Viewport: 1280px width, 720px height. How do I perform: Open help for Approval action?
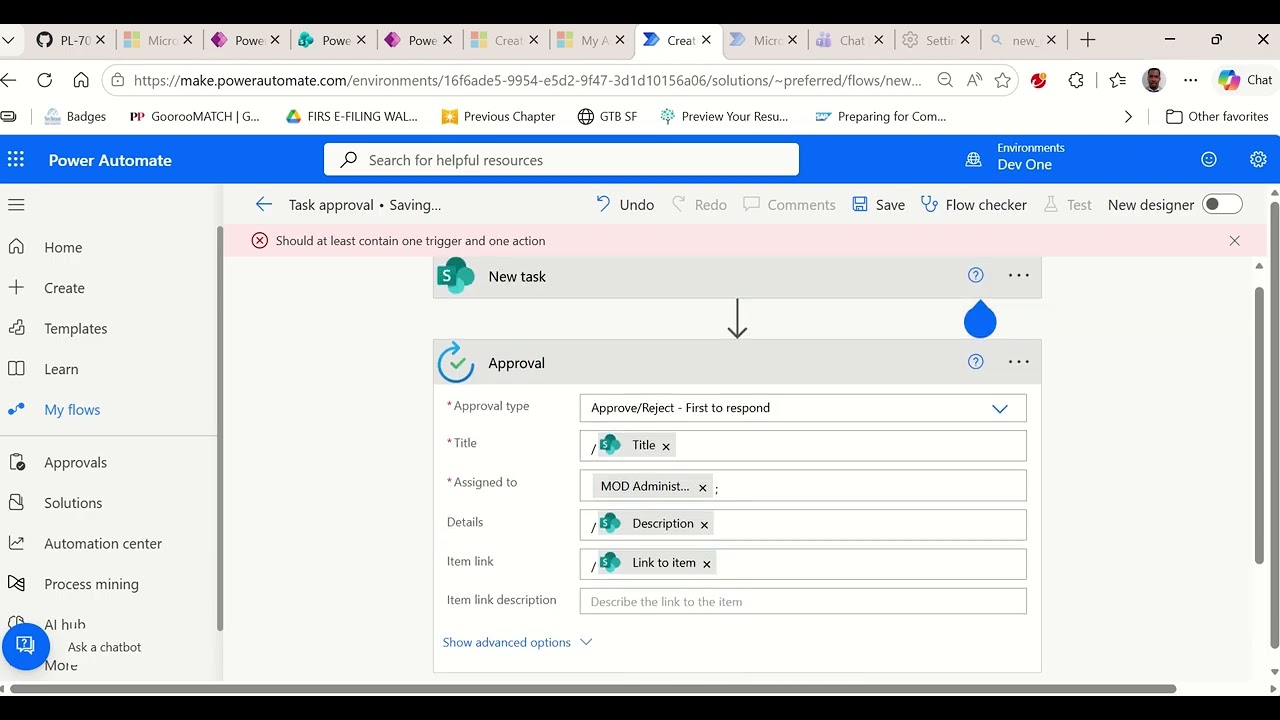point(976,362)
